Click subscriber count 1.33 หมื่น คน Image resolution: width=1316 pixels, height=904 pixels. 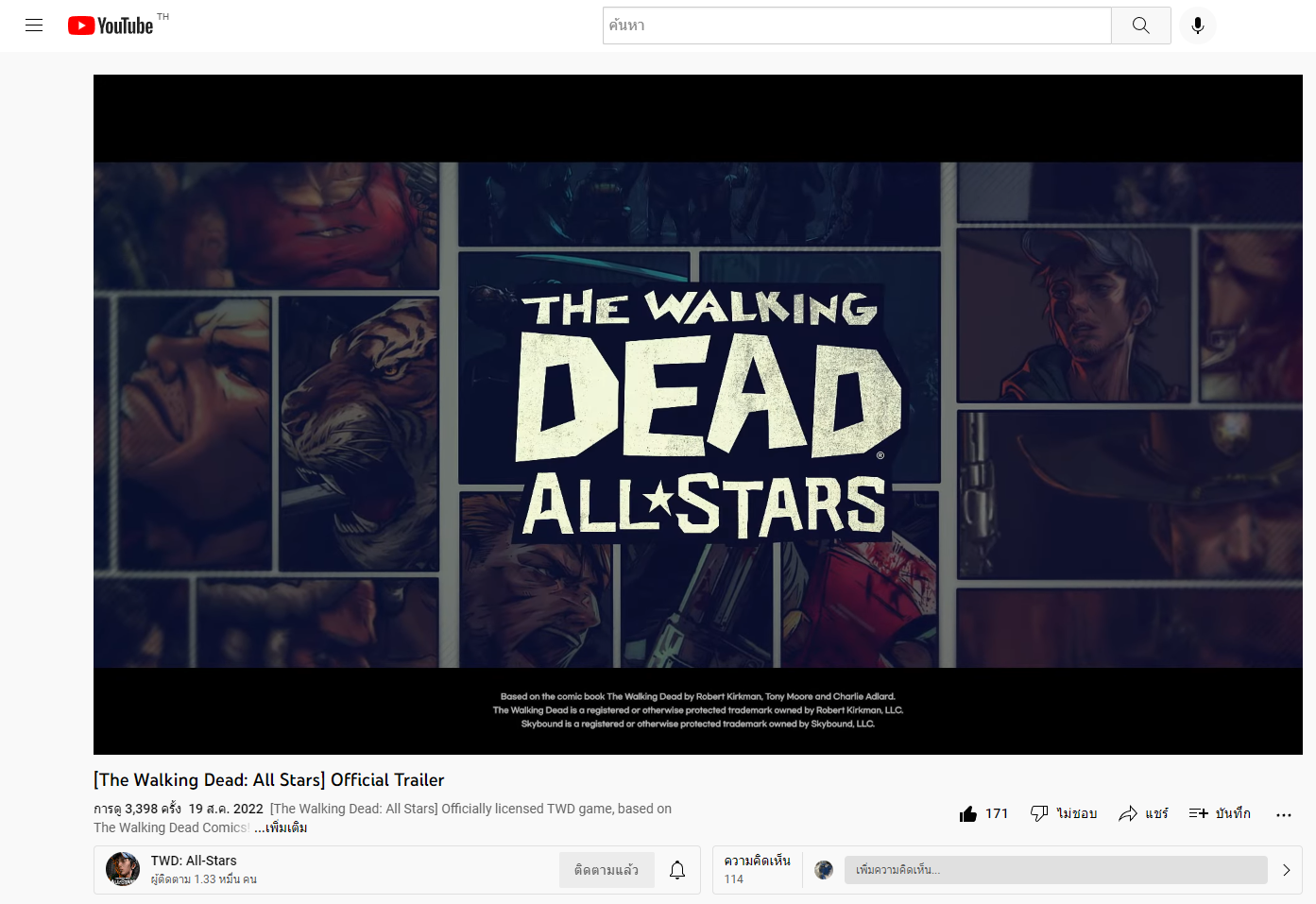204,879
